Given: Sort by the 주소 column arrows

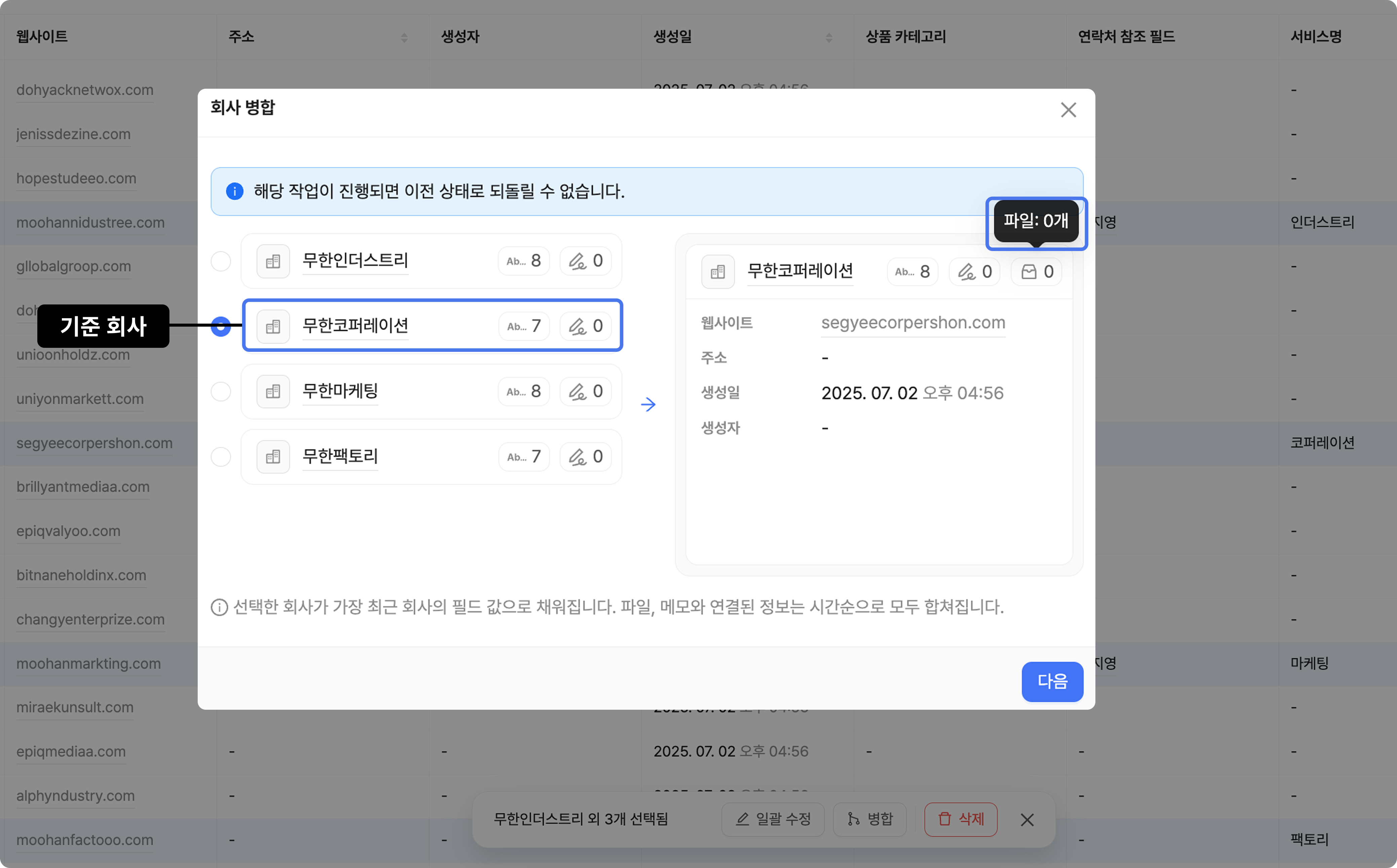Looking at the screenshot, I should [x=404, y=37].
